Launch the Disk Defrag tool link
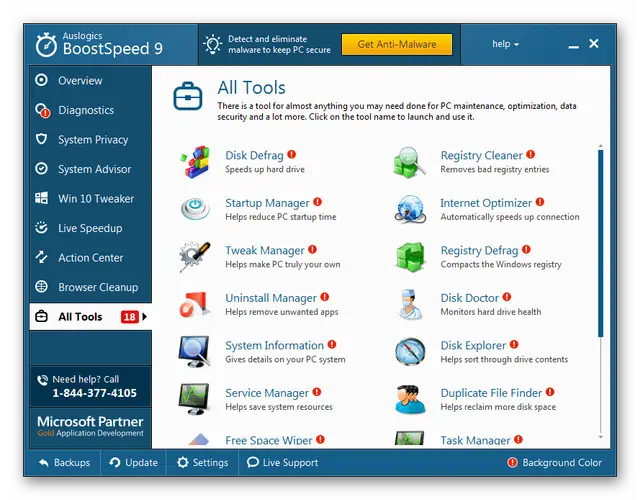The image size is (640, 500). click(x=254, y=155)
